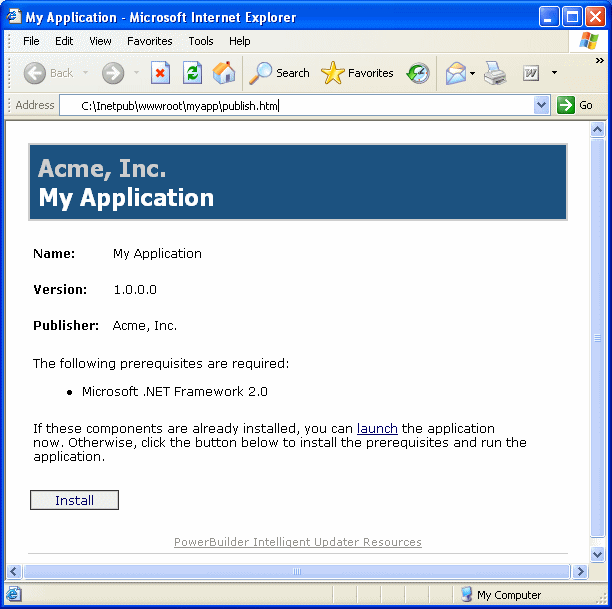
Task: Go back with the Back arrow button
Action: click(x=34, y=73)
